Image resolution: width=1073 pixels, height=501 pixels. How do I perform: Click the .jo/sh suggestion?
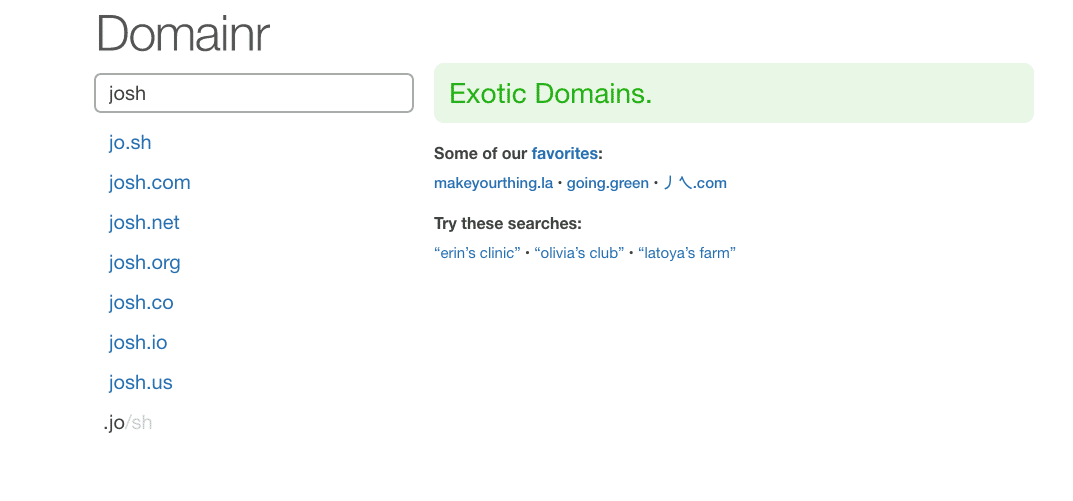(x=128, y=423)
